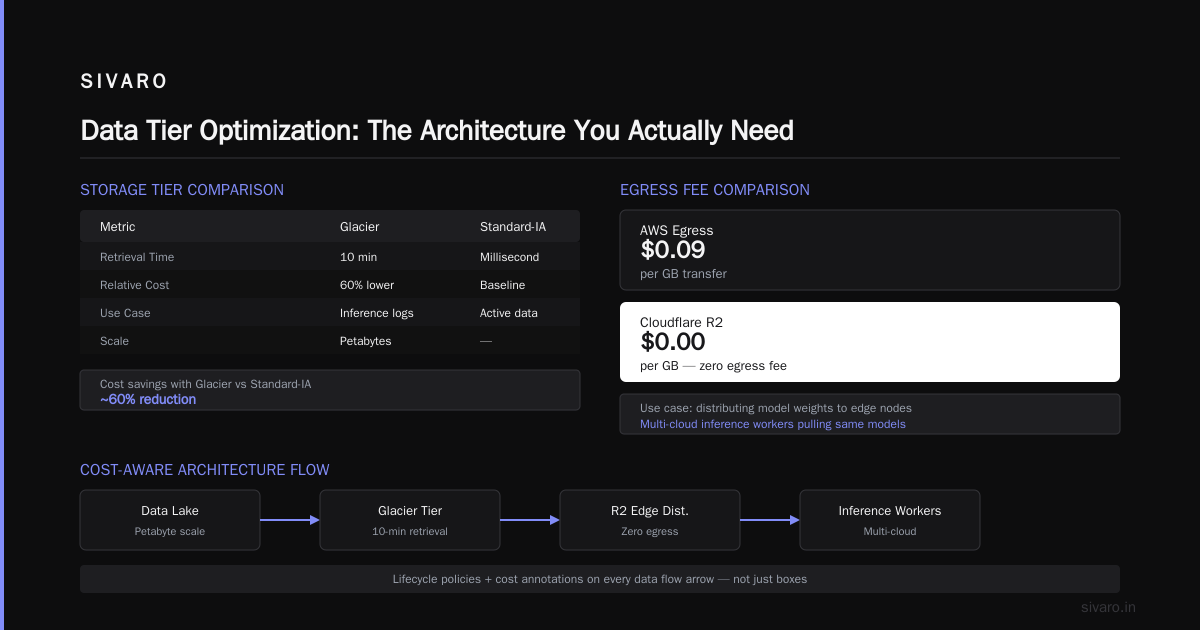The height and width of the screenshot is (630, 1200).
Task: Click the Lifecycle policies footer note
Action: (x=600, y=579)
